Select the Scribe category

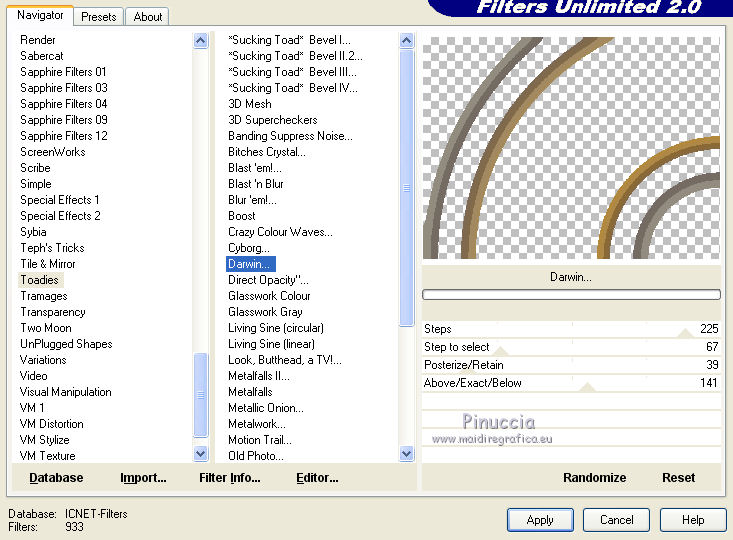click(x=35, y=168)
